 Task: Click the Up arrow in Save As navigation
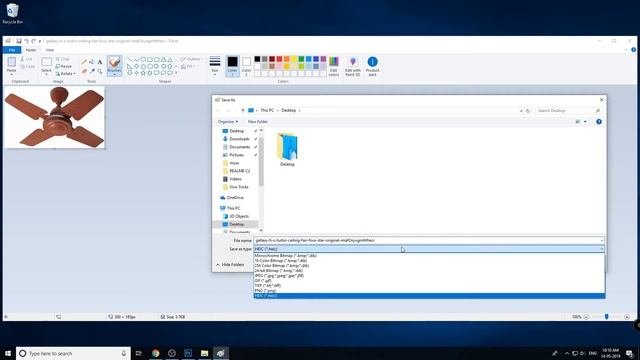pyautogui.click(x=243, y=111)
